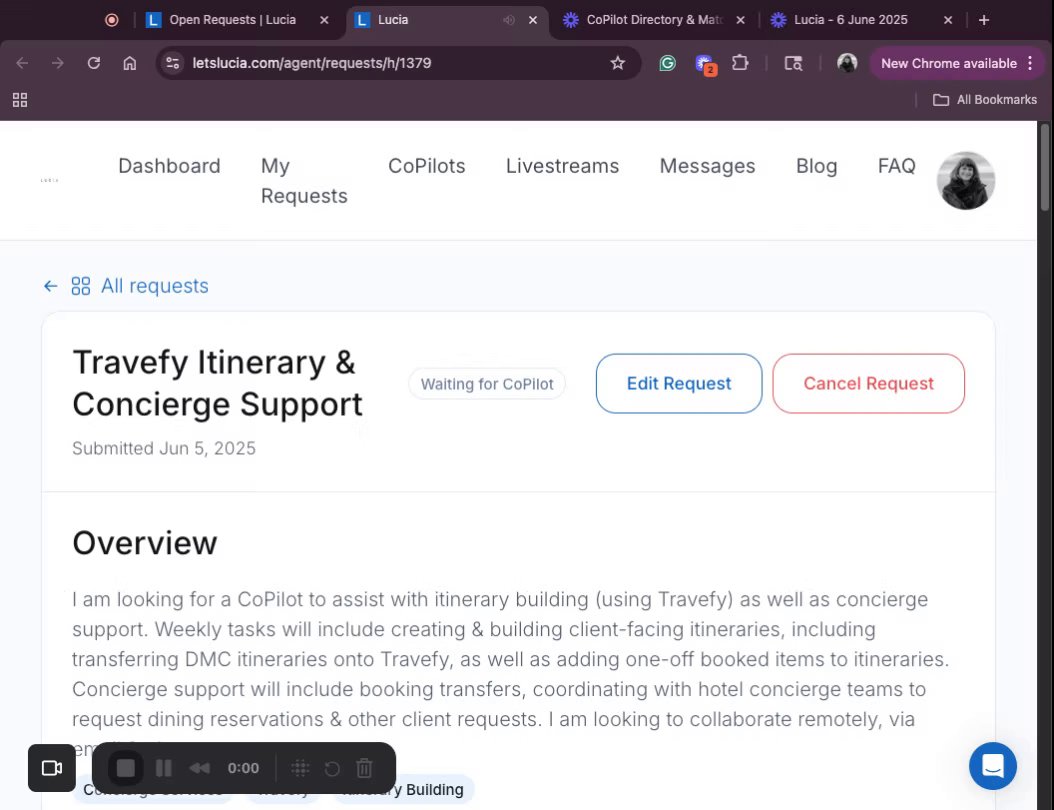Open extension with orange badge 2
This screenshot has width=1054, height=810.
[705, 65]
